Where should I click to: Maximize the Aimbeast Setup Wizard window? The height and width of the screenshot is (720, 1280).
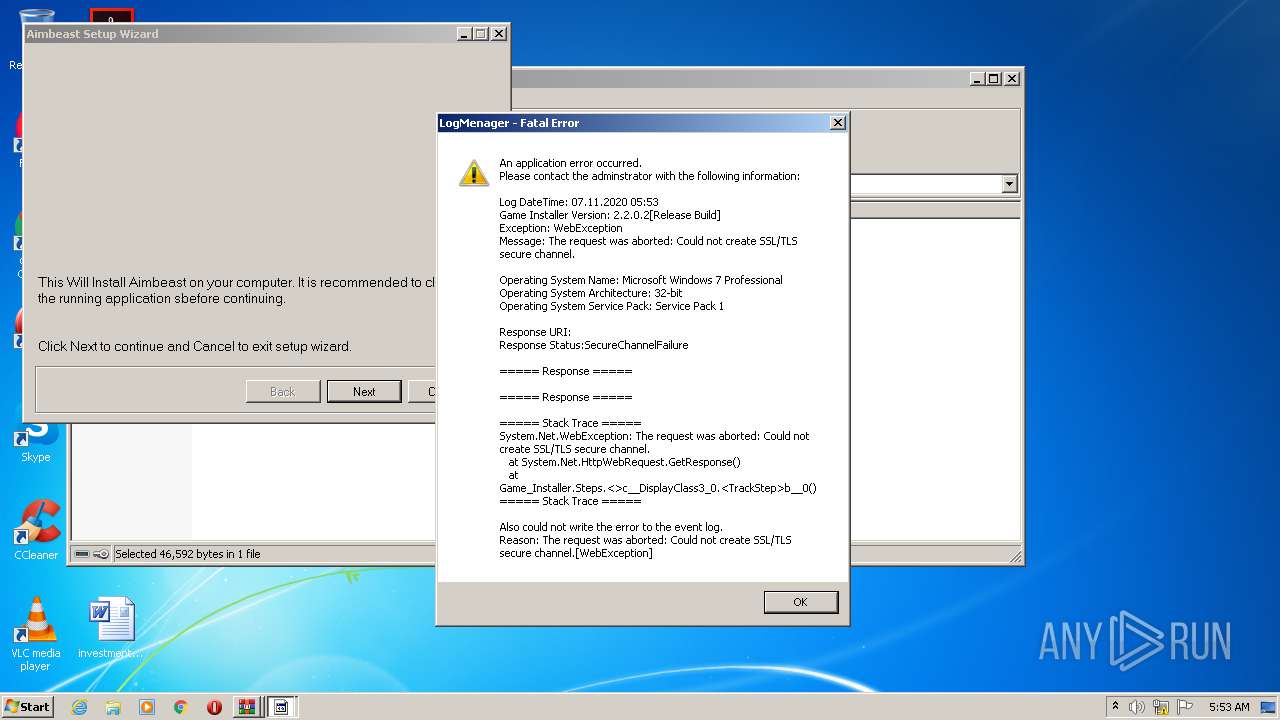pyautogui.click(x=481, y=34)
